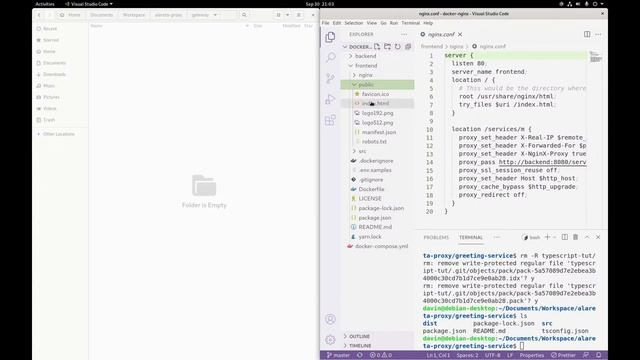Open Dockerfile in the Explorer

[371, 189]
